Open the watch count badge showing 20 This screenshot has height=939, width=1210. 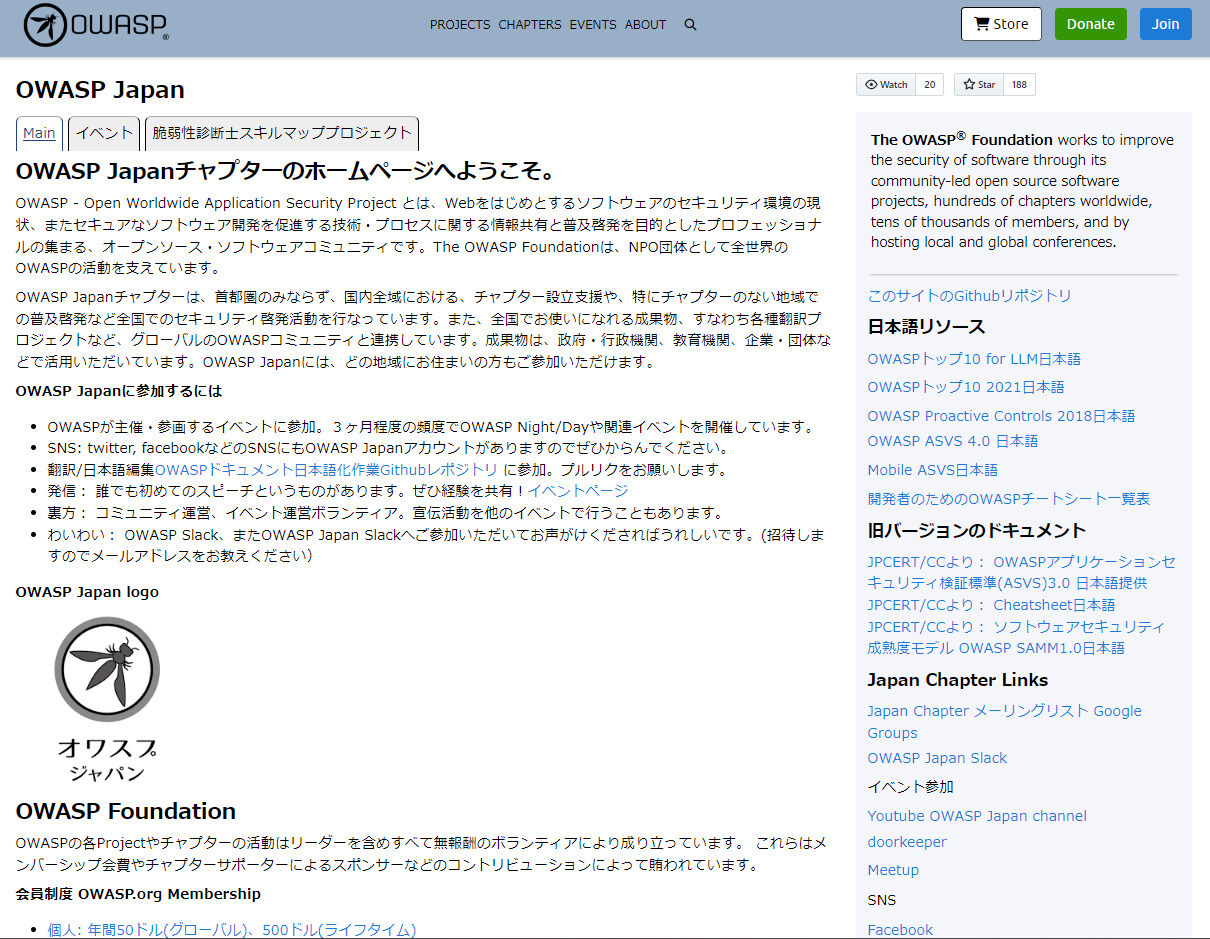929,84
